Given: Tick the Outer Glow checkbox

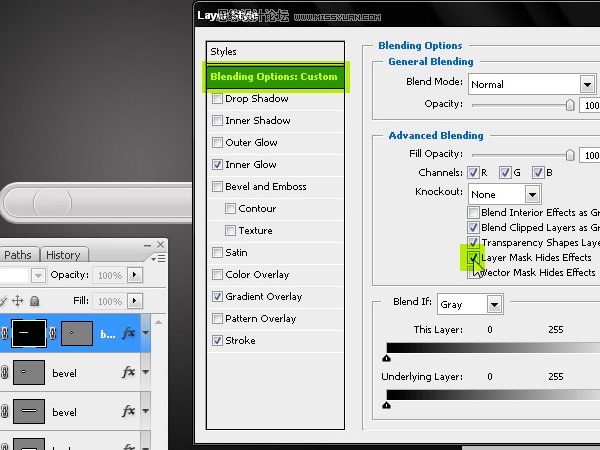Looking at the screenshot, I should [x=217, y=142].
